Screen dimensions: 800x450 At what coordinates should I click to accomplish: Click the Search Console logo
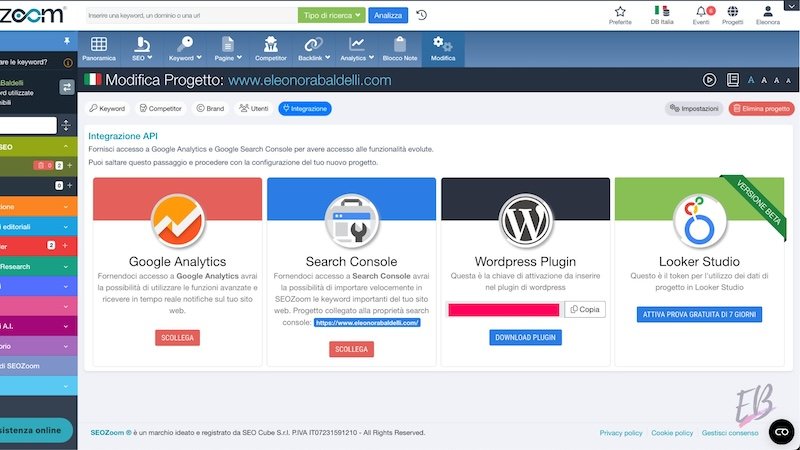coord(352,221)
